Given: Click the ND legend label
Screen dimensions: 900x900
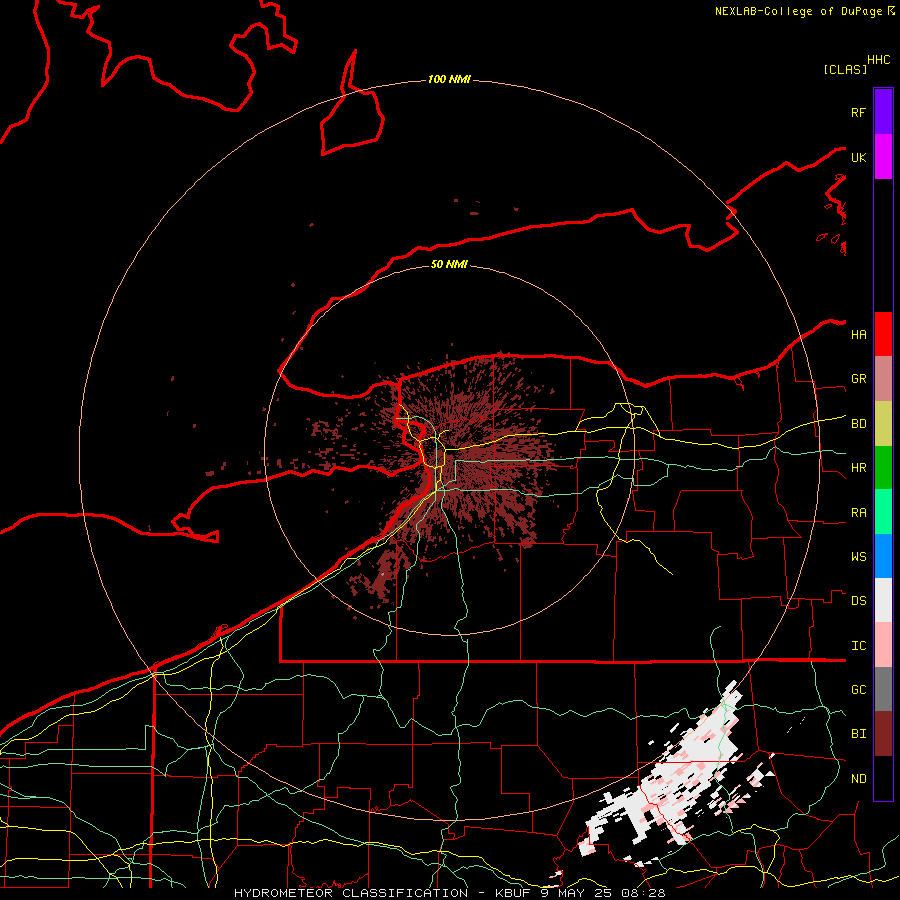Looking at the screenshot, I should pos(858,779).
